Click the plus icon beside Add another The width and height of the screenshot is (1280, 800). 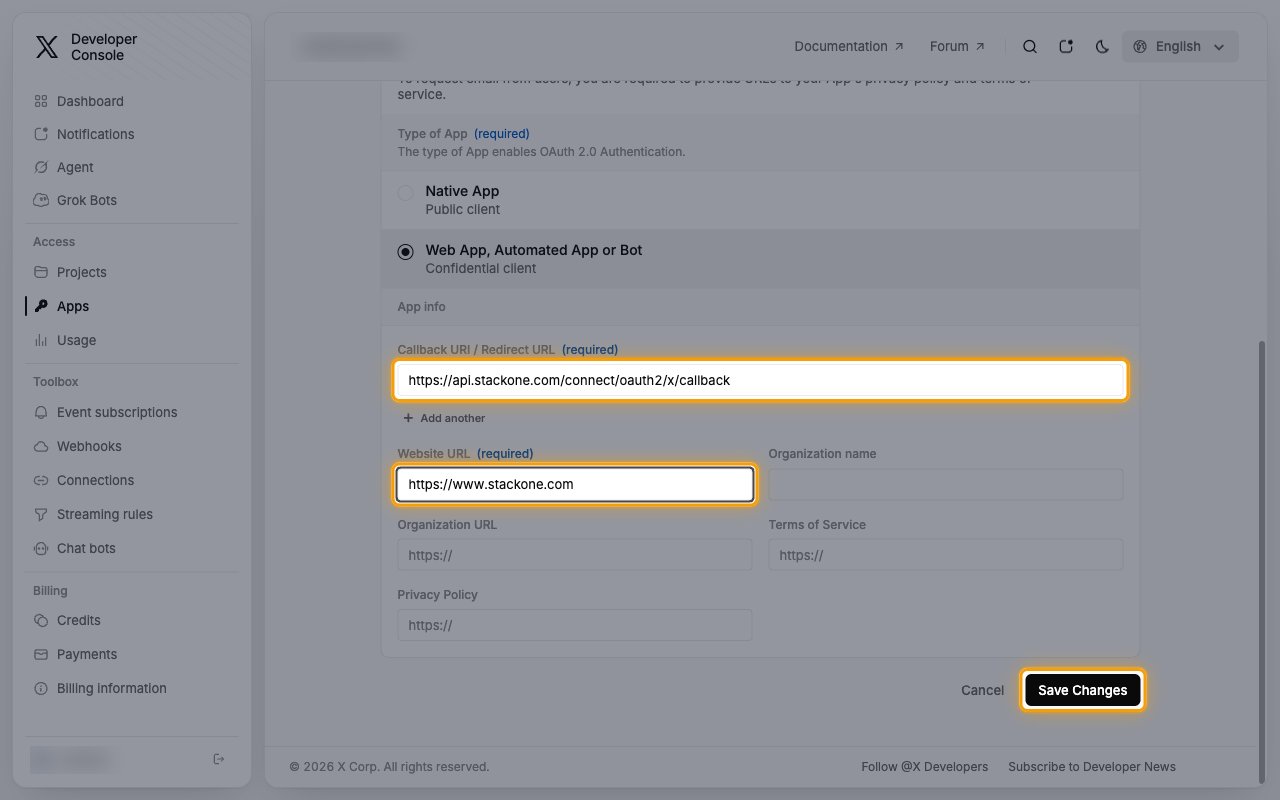(408, 418)
